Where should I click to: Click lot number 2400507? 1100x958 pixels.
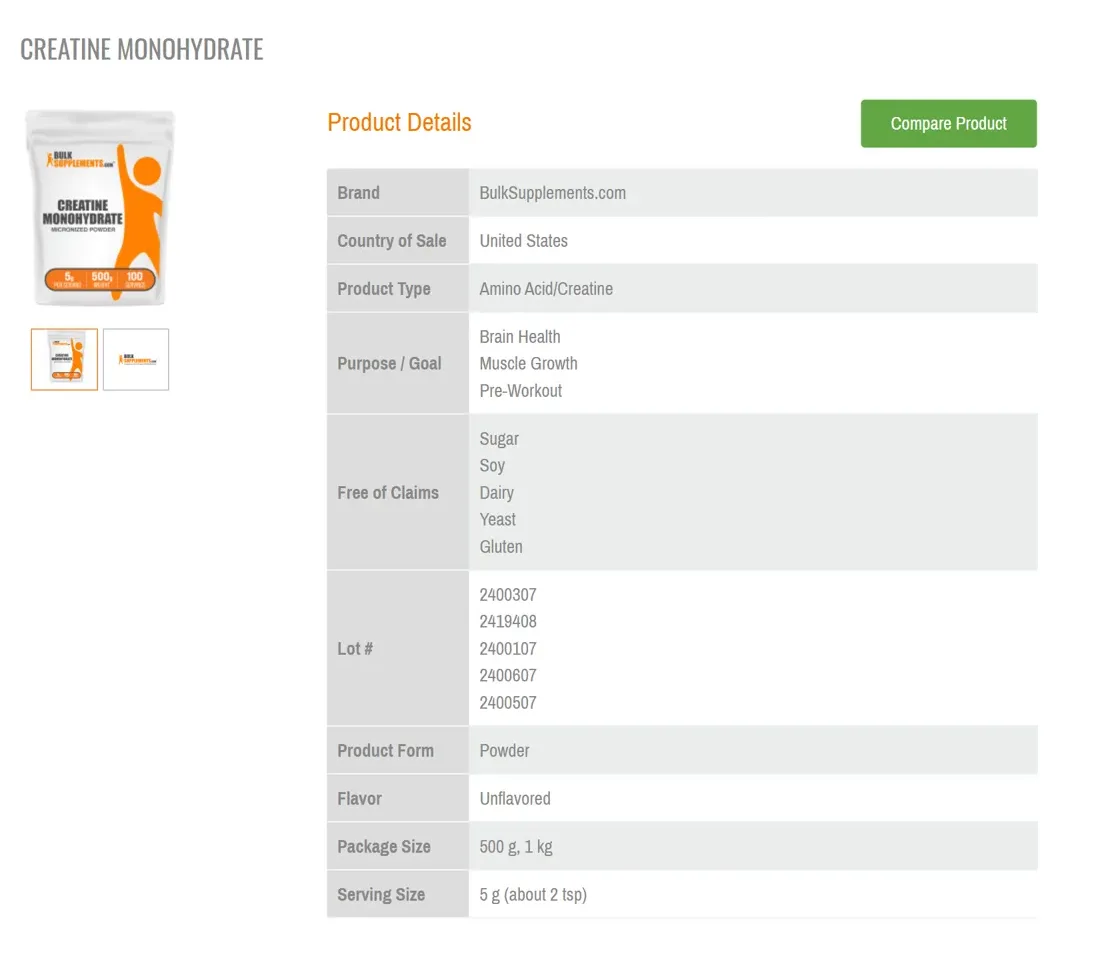(x=508, y=703)
